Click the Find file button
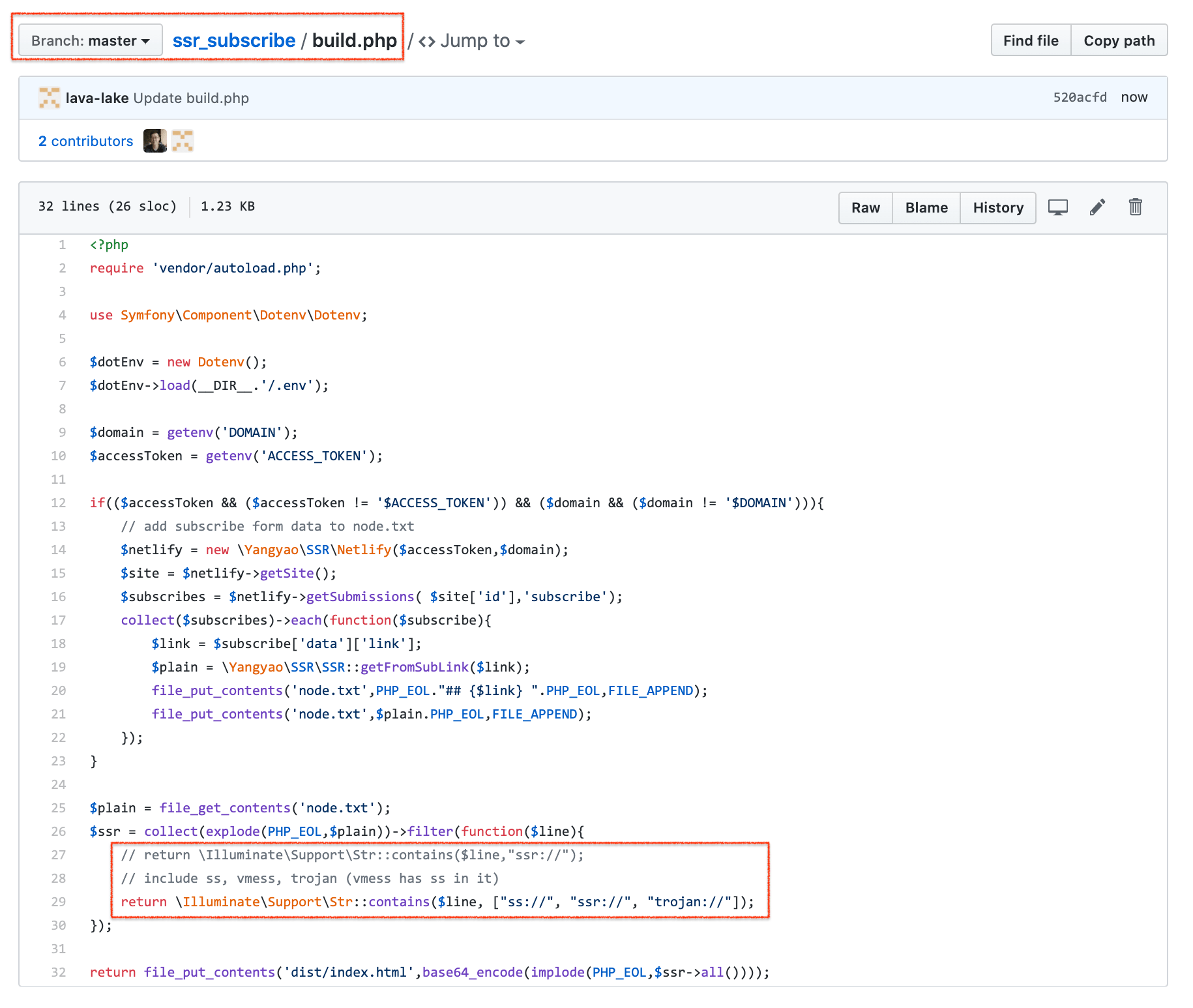 coord(1030,40)
